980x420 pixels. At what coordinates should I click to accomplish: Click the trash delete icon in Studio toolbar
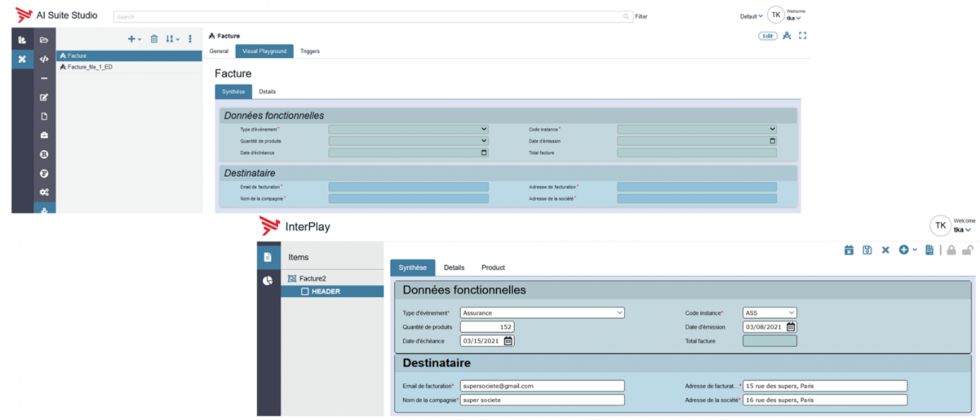(x=154, y=39)
